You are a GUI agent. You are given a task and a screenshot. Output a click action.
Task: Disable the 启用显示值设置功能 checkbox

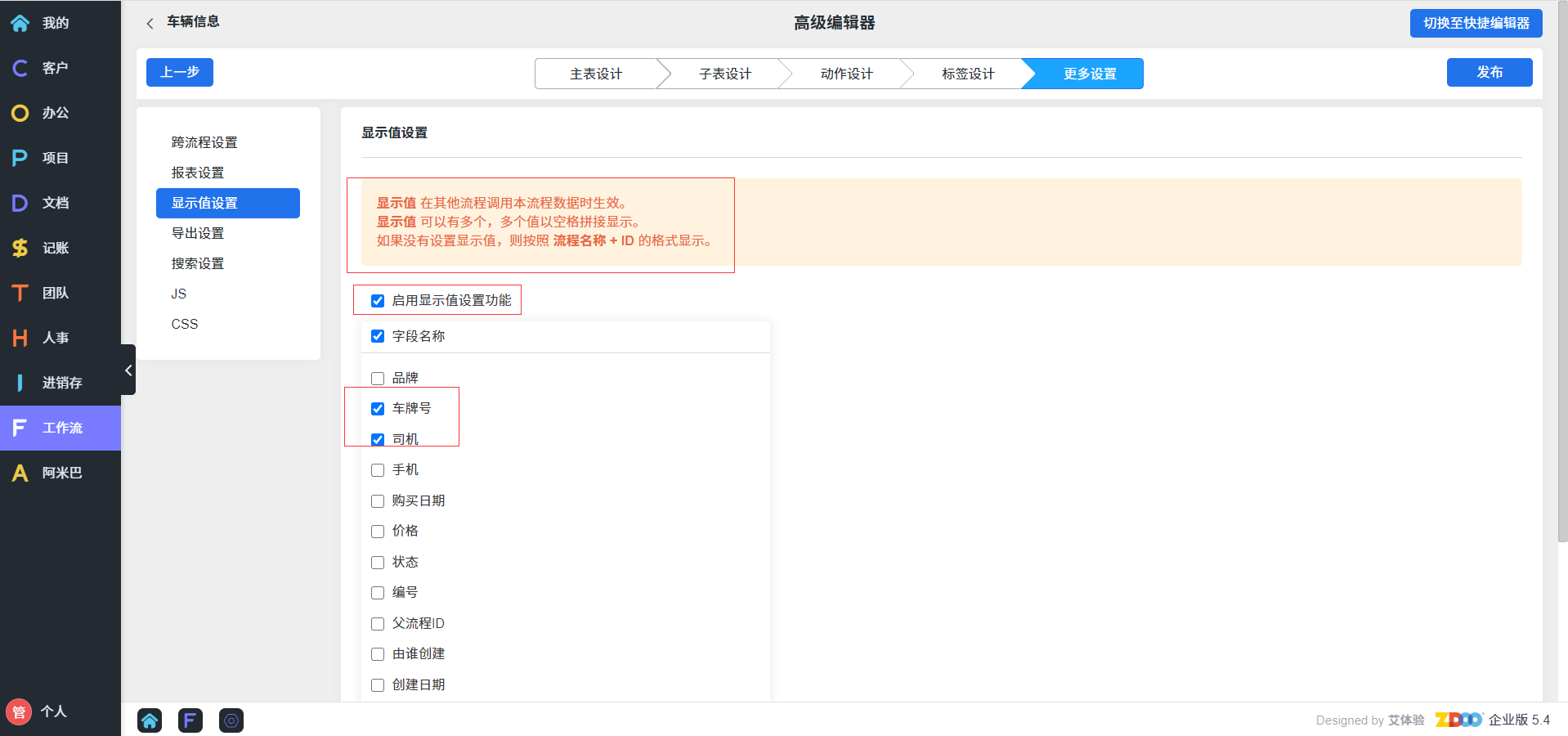click(x=378, y=301)
